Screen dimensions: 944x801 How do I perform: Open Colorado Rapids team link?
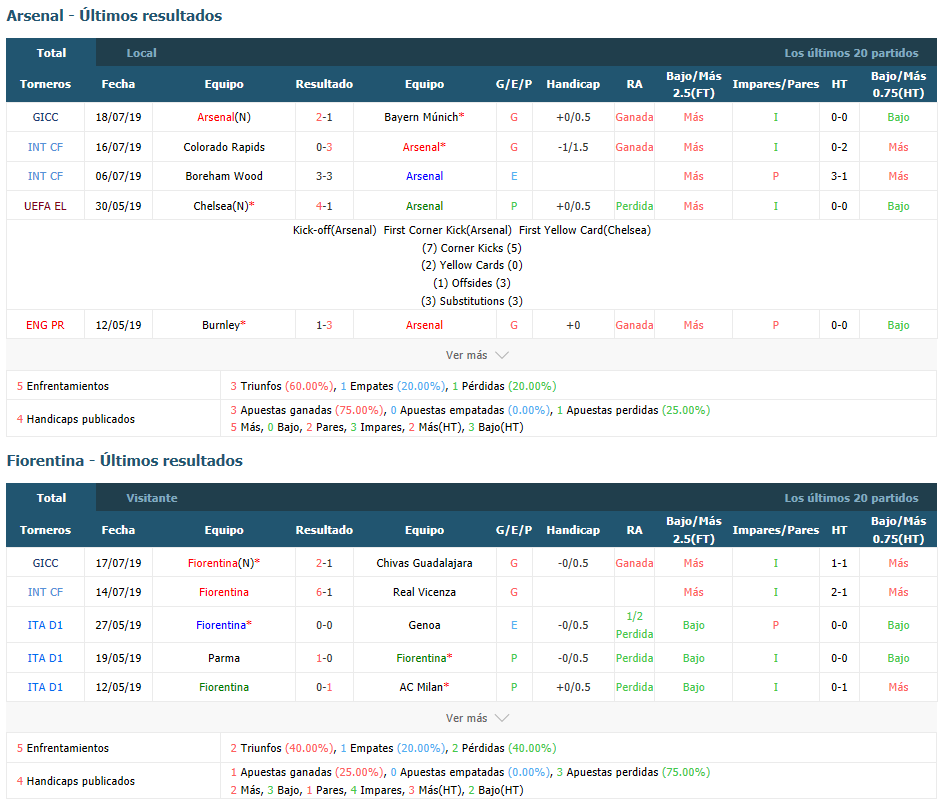224,147
